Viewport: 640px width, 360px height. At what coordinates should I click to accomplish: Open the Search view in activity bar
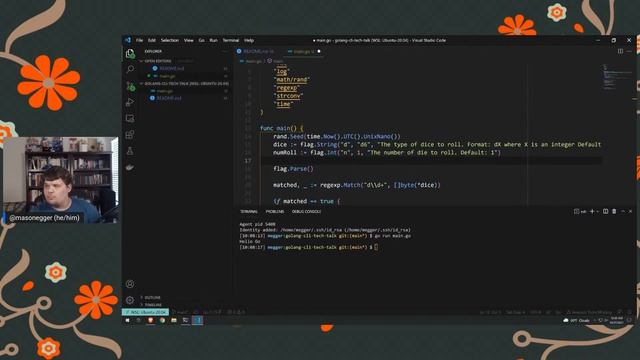coord(130,69)
